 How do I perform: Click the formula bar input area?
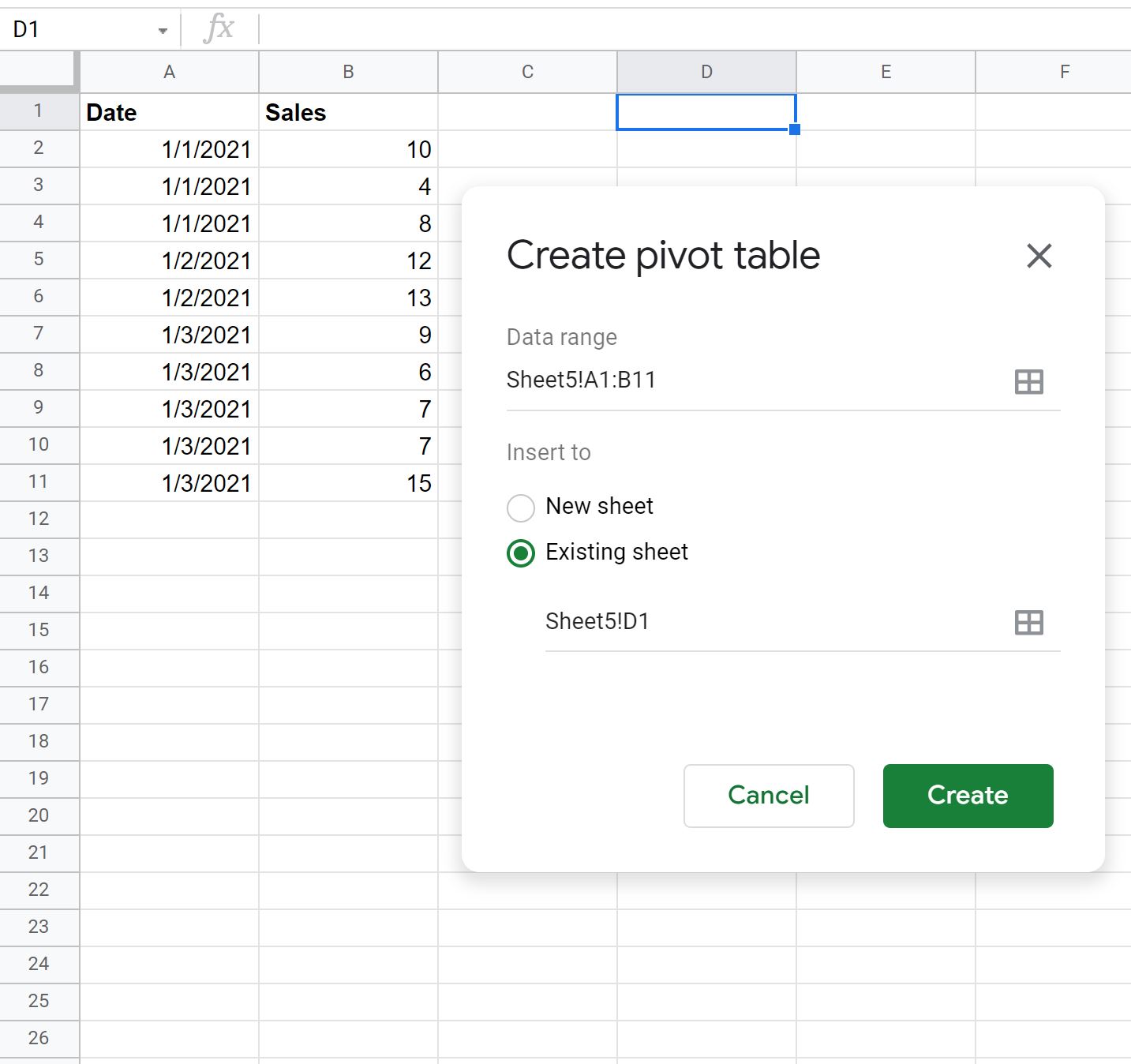point(695,30)
